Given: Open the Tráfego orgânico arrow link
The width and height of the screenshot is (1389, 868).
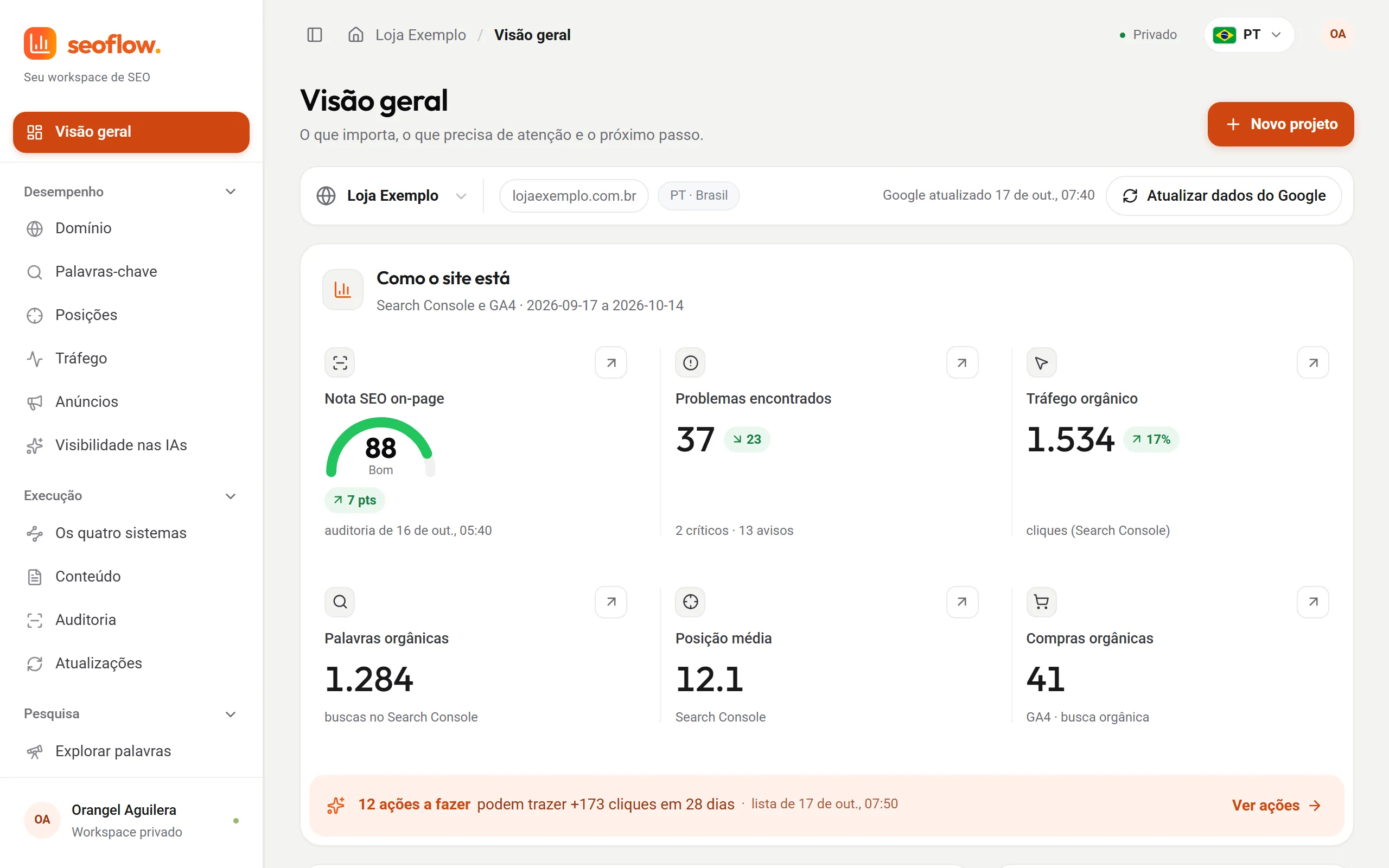Looking at the screenshot, I should pyautogui.click(x=1312, y=363).
